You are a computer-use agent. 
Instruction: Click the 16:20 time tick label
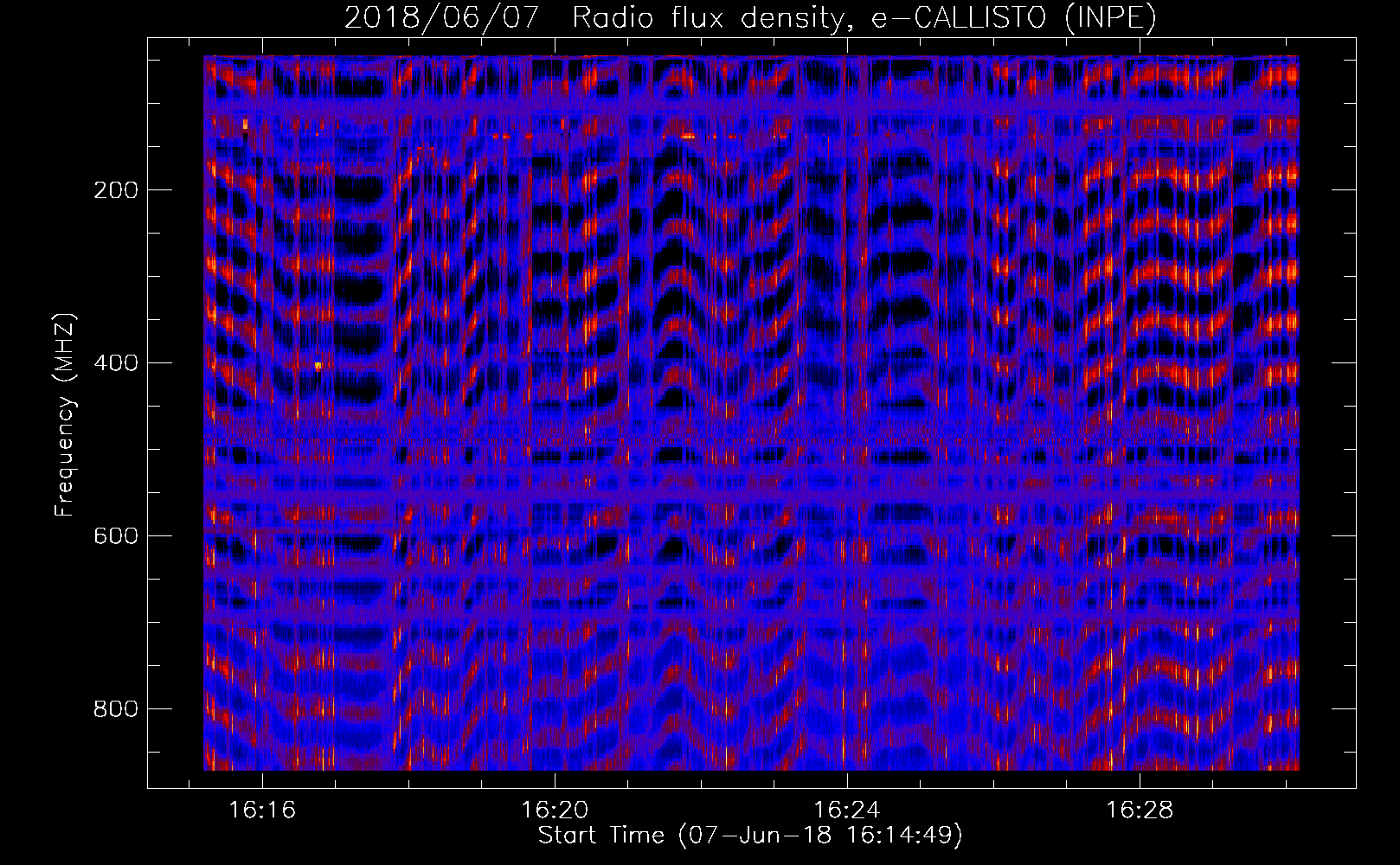click(x=555, y=811)
